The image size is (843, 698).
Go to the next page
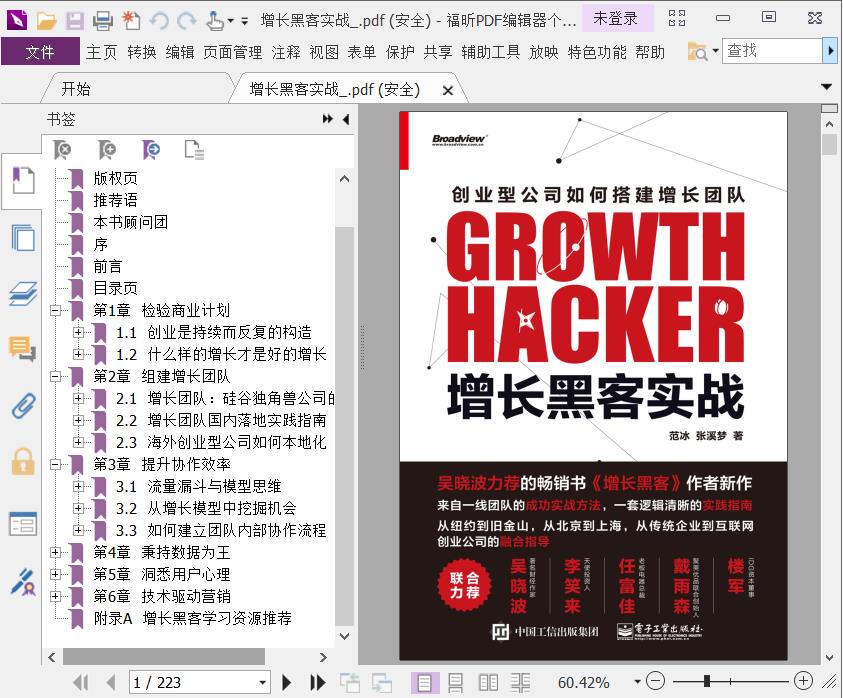click(287, 682)
